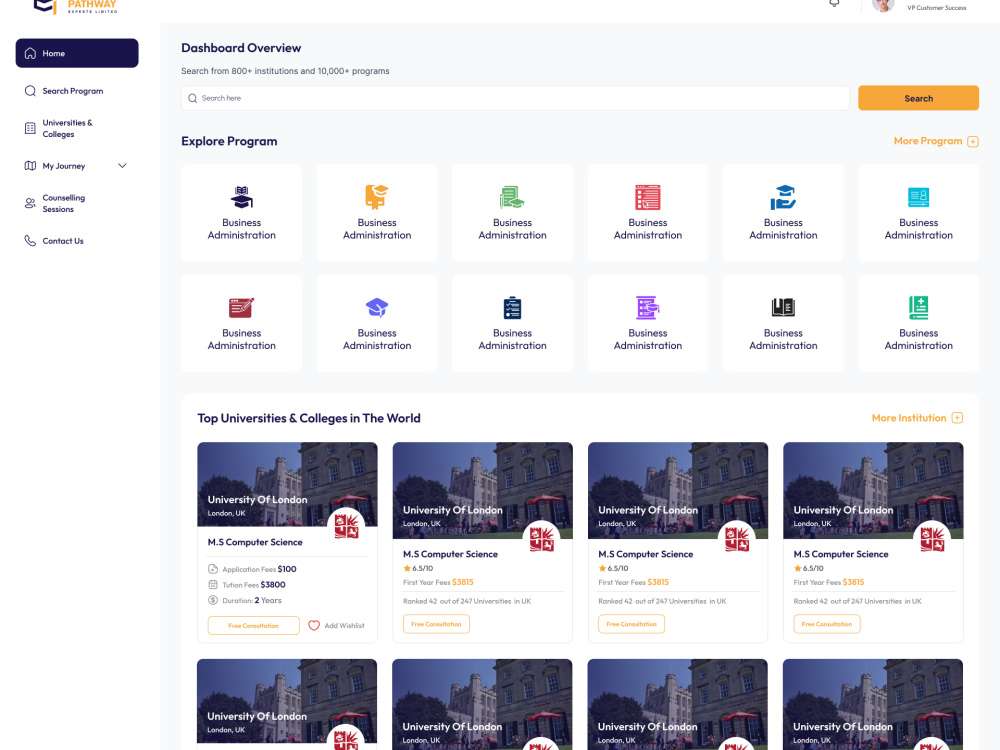Click the VP Customer Success label
The height and width of the screenshot is (750, 1000).
936,8
